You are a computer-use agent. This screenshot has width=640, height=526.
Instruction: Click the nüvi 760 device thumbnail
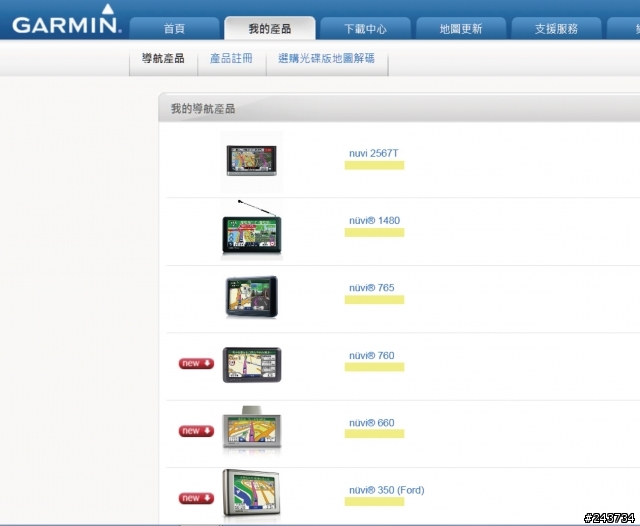[x=252, y=365]
